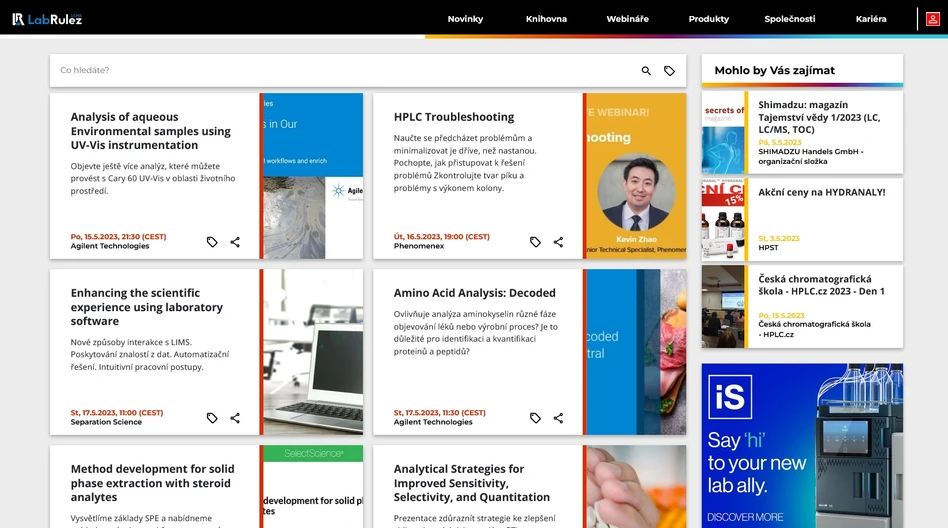Share the HPLC Troubleshooting webinar
This screenshot has width=948, height=528.
[x=558, y=242]
